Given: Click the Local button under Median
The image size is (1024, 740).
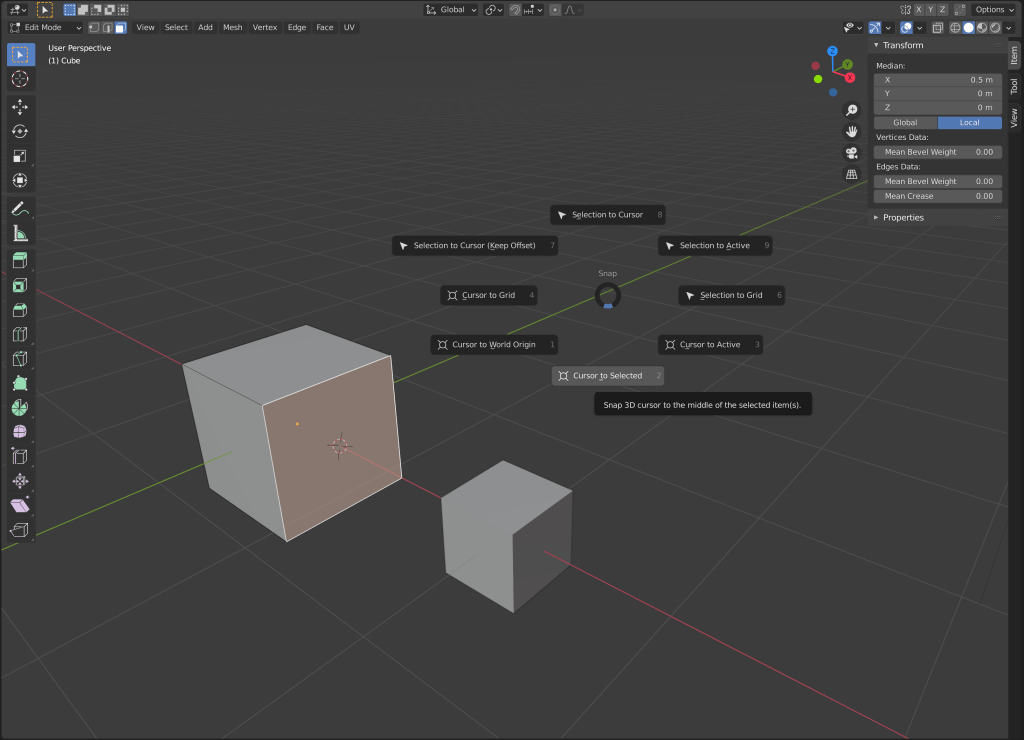Looking at the screenshot, I should [969, 122].
